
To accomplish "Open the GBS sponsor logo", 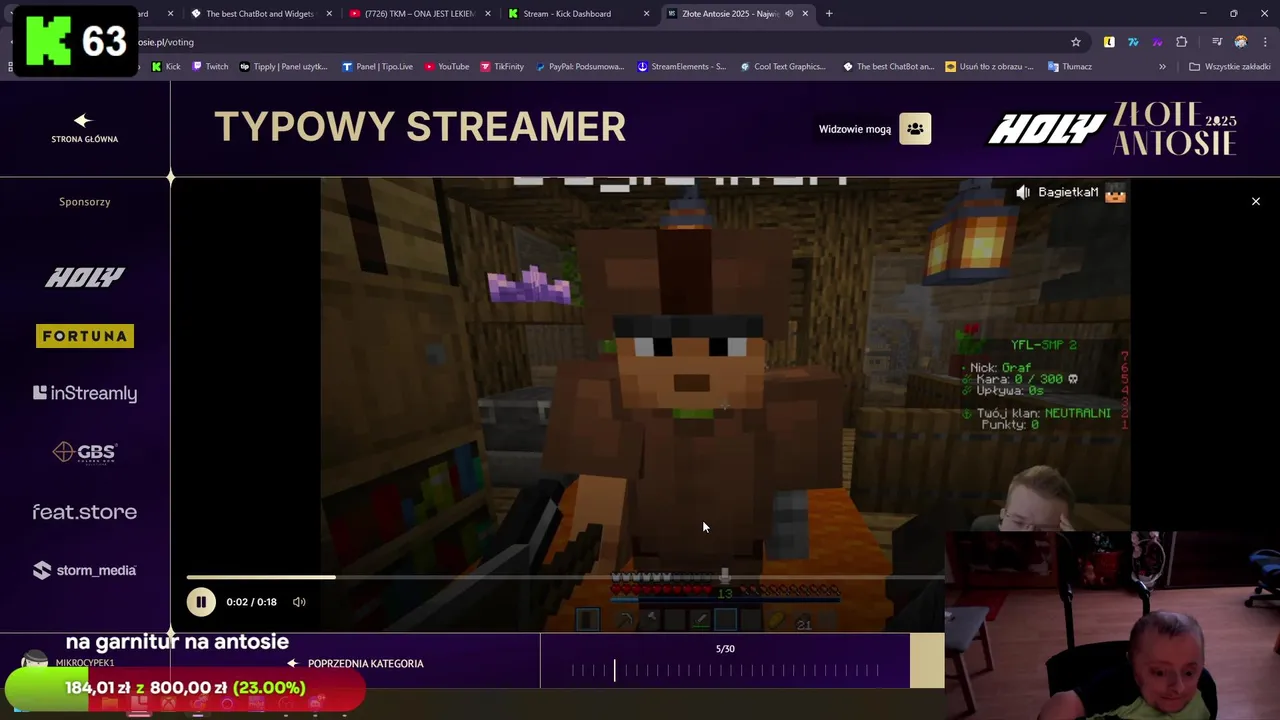I will coord(85,452).
